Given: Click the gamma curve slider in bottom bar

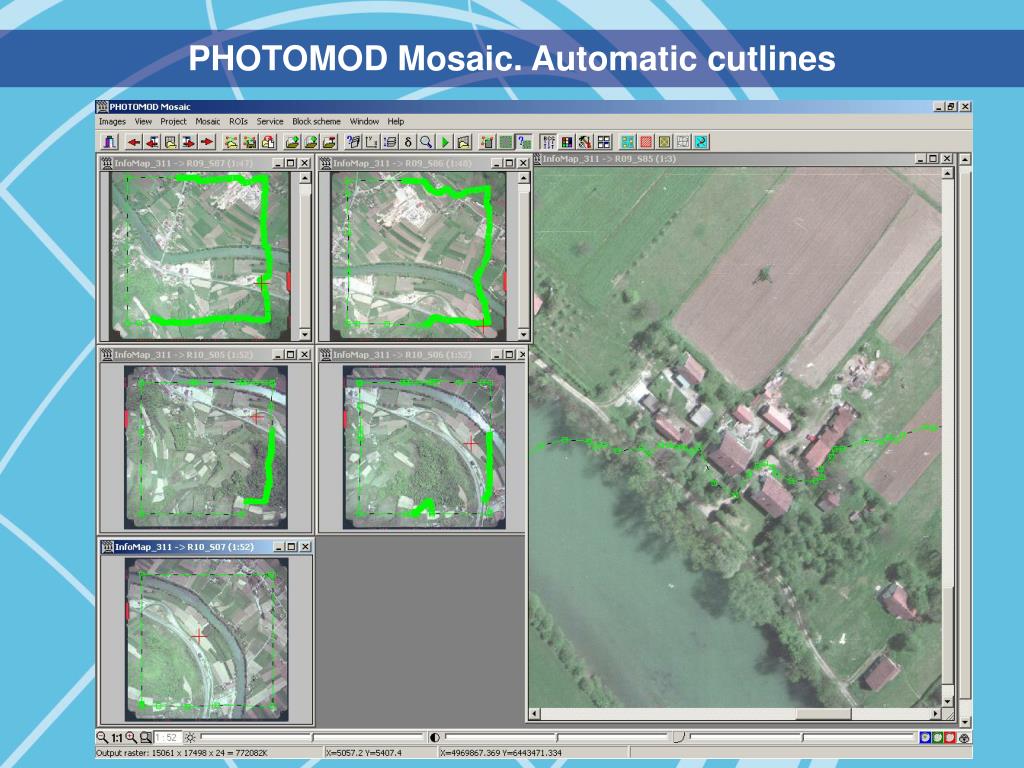Looking at the screenshot, I should (802, 737).
